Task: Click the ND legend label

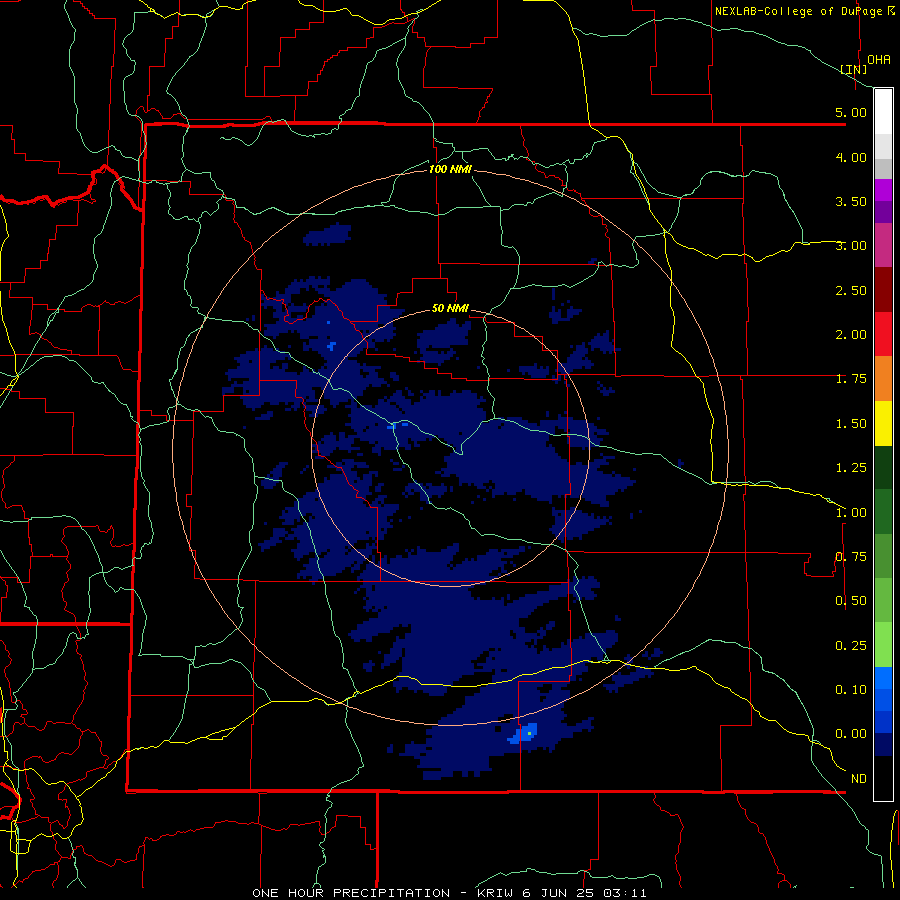Action: tap(859, 779)
